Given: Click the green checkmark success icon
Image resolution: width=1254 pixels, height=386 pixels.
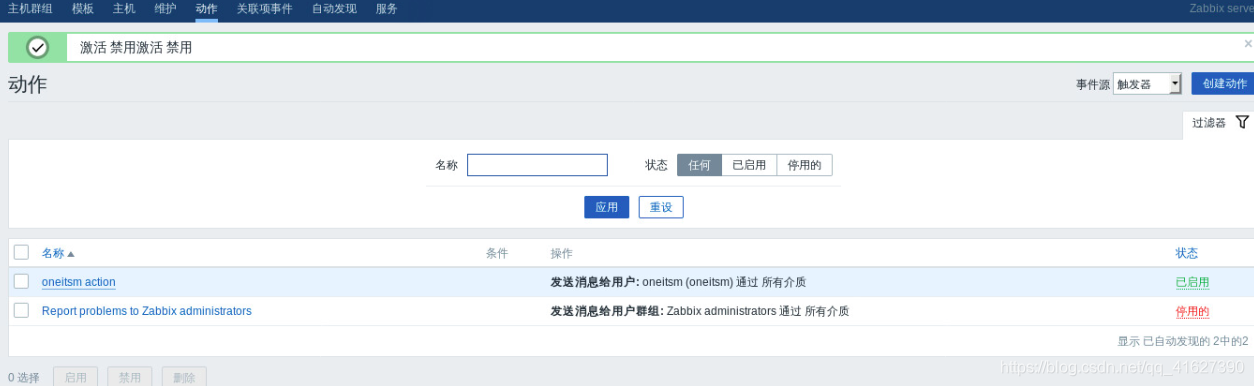Looking at the screenshot, I should [37, 47].
